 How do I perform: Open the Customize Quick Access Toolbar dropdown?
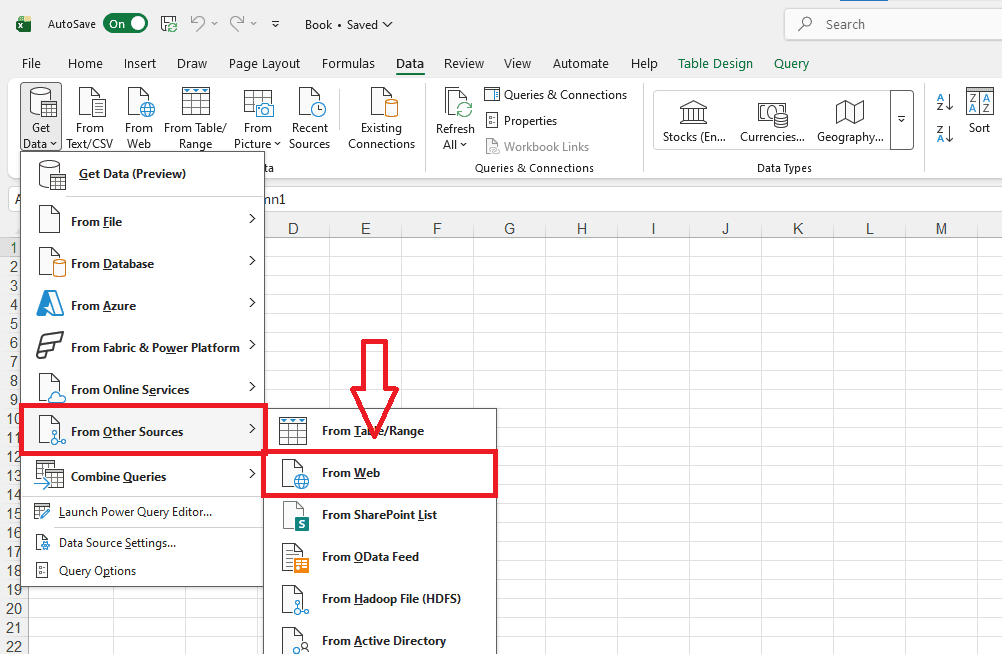(x=275, y=24)
